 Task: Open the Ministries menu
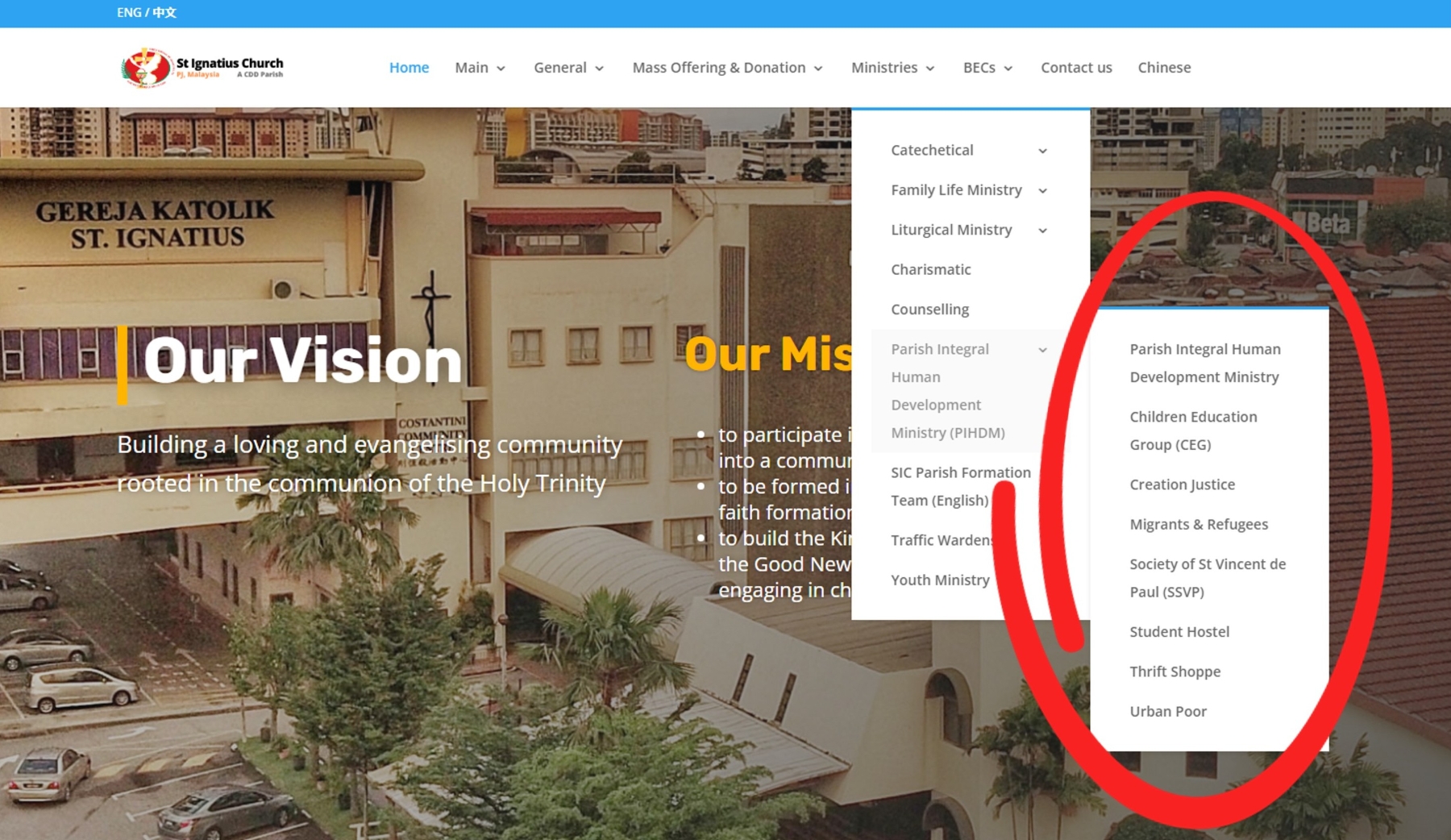click(x=884, y=68)
